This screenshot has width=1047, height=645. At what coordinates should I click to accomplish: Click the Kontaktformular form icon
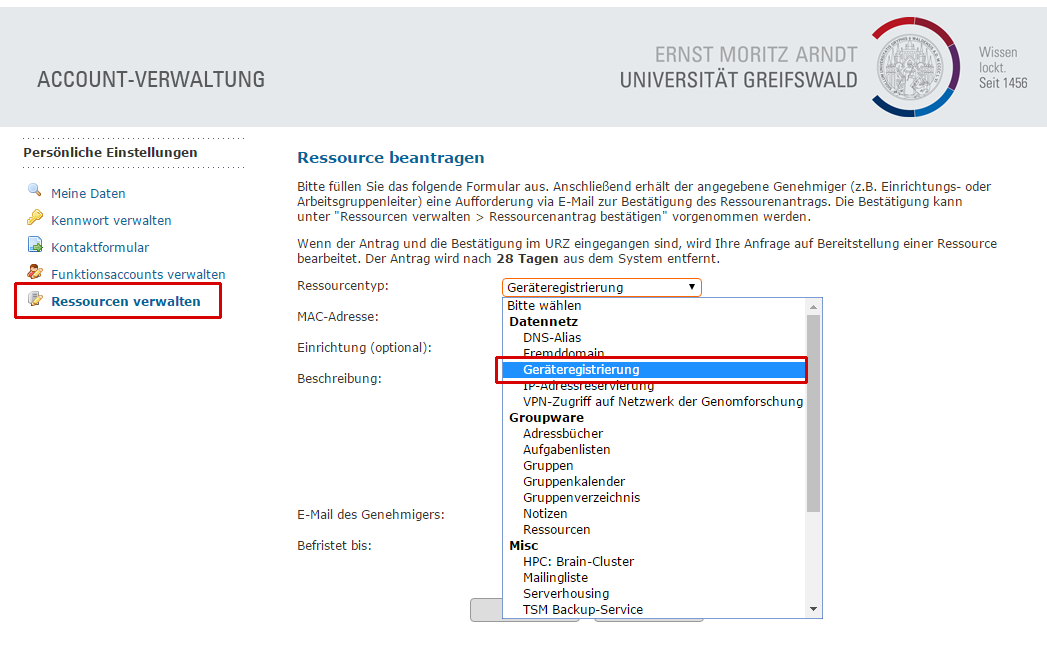coord(35,246)
